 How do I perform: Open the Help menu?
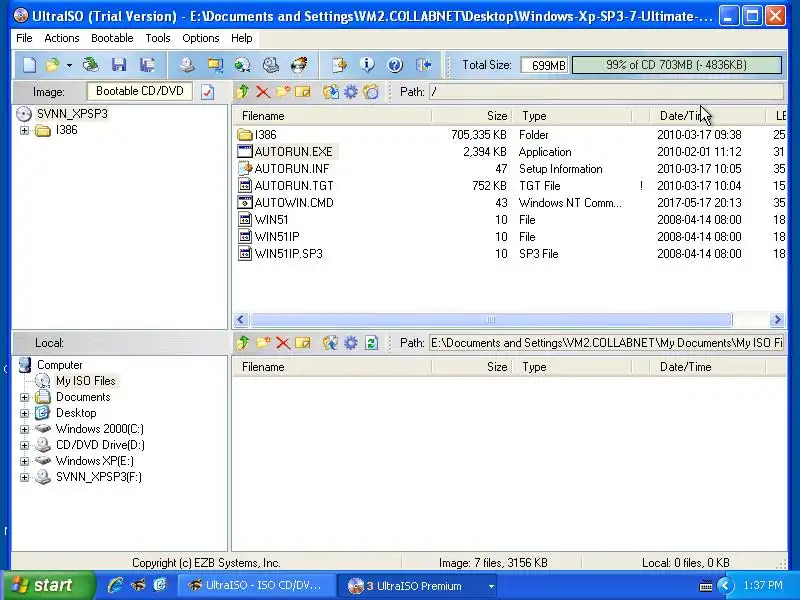pos(241,38)
